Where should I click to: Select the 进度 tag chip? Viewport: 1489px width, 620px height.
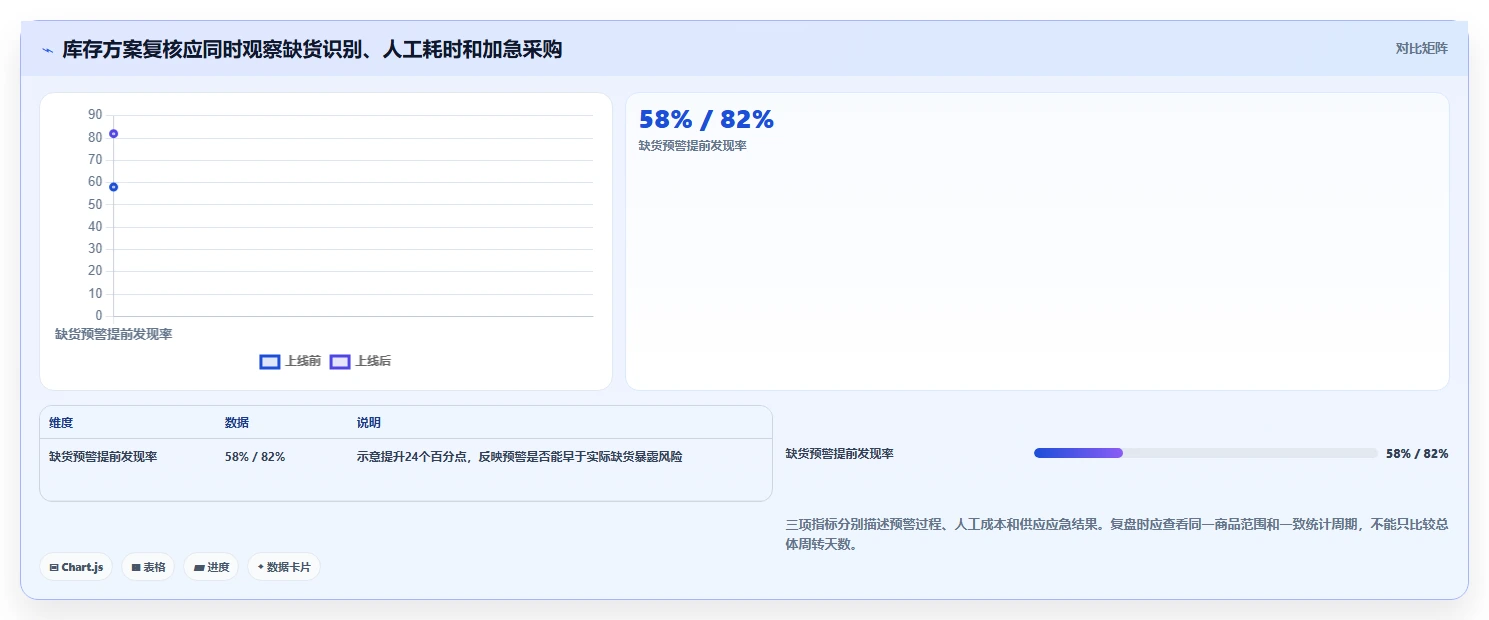coord(211,567)
